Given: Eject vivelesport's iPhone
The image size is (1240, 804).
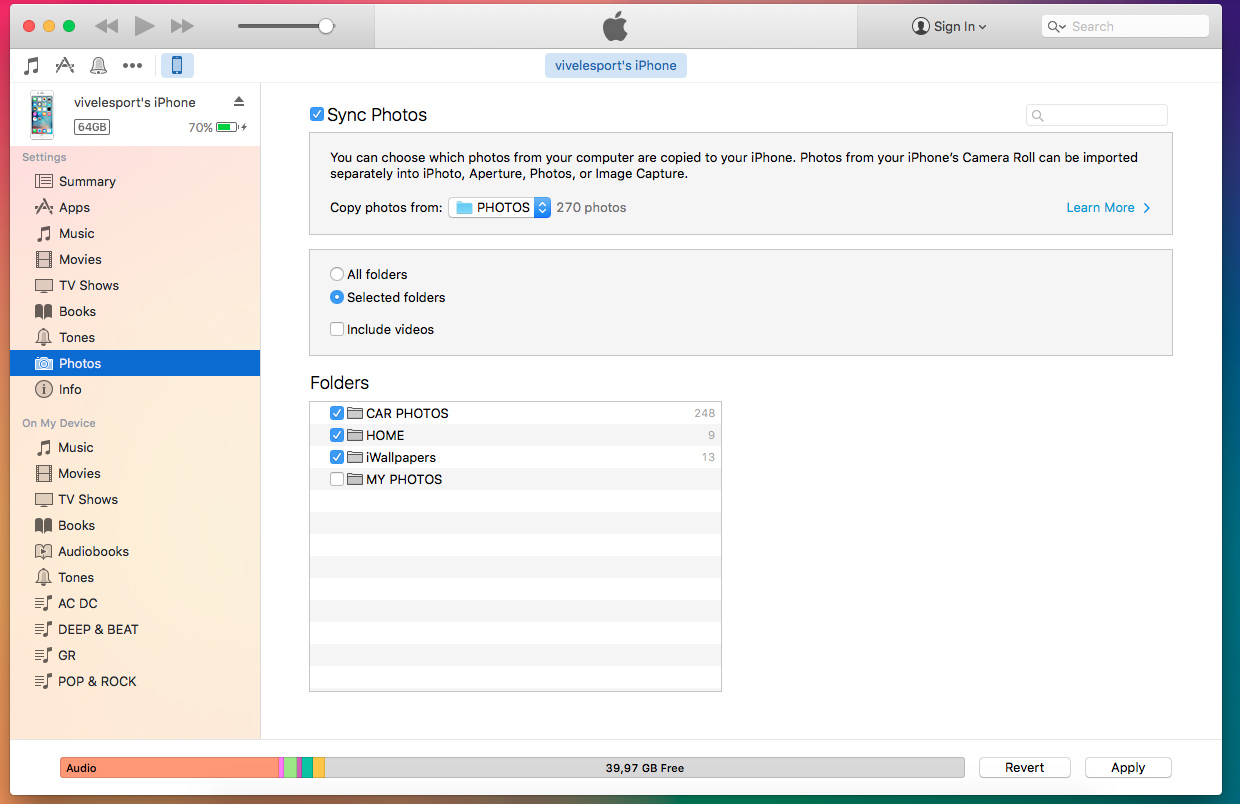Looking at the screenshot, I should coord(239,102).
